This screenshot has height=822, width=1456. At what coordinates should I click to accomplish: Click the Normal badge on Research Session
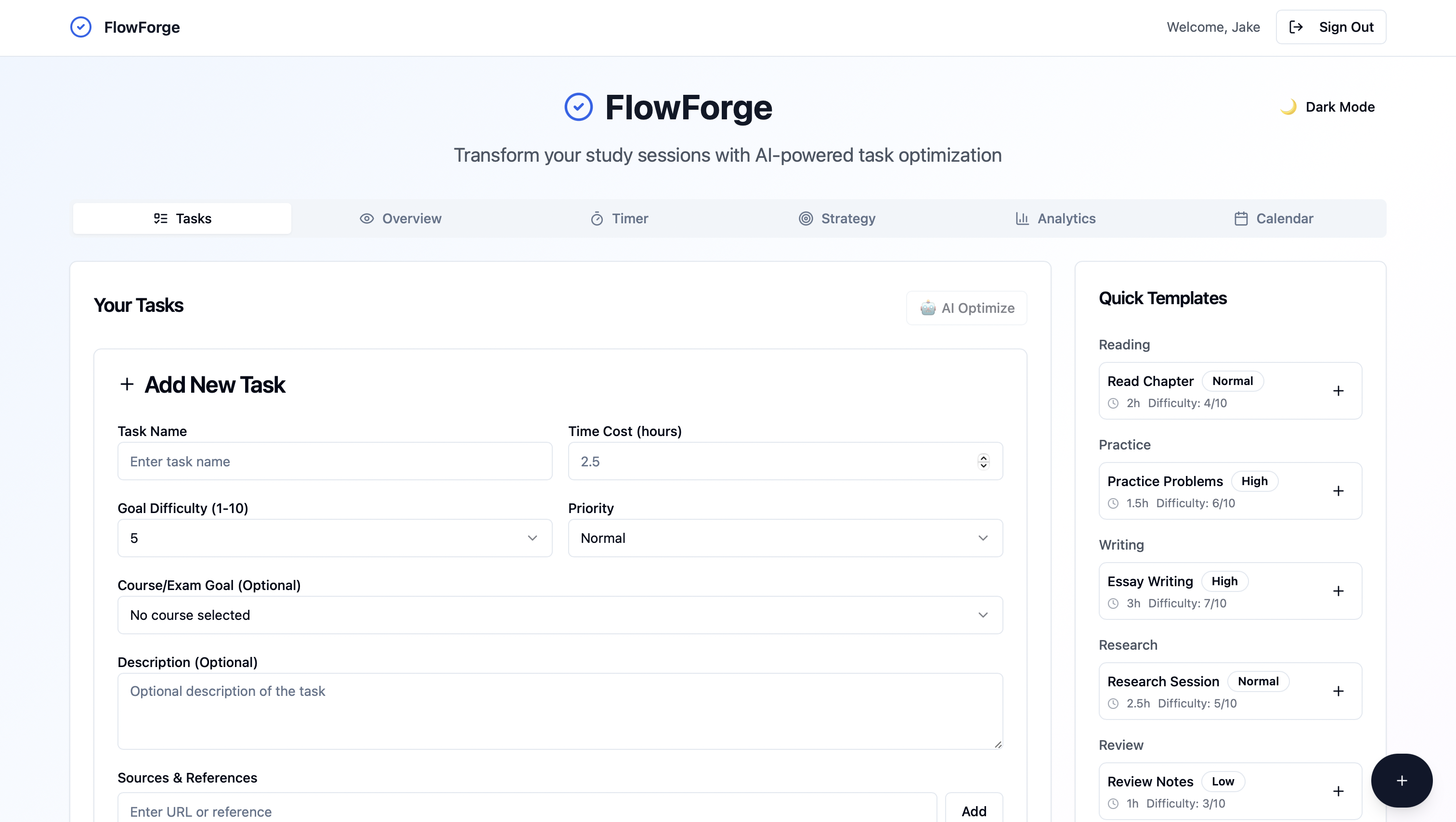coord(1258,681)
